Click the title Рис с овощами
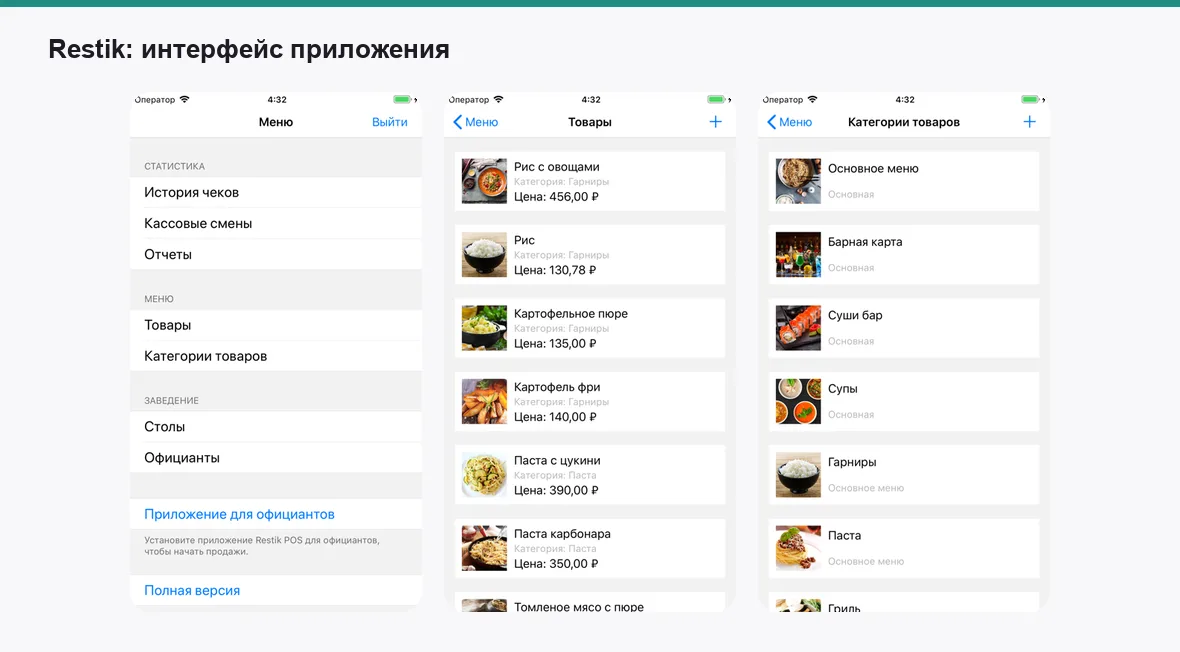1180x652 pixels. click(556, 167)
